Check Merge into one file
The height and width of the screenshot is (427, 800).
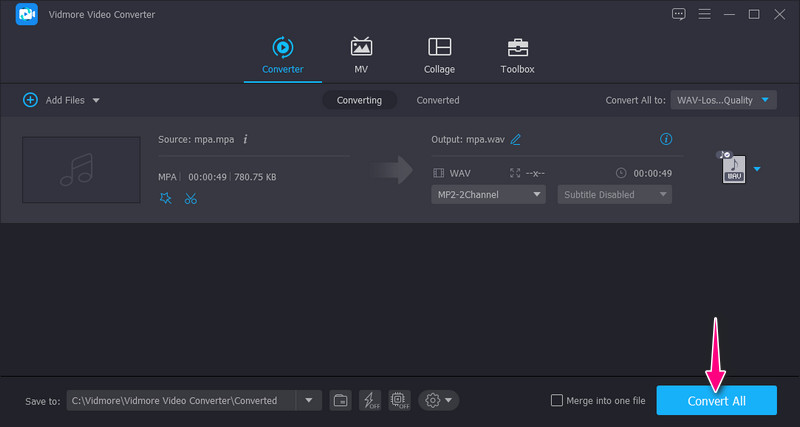point(557,400)
